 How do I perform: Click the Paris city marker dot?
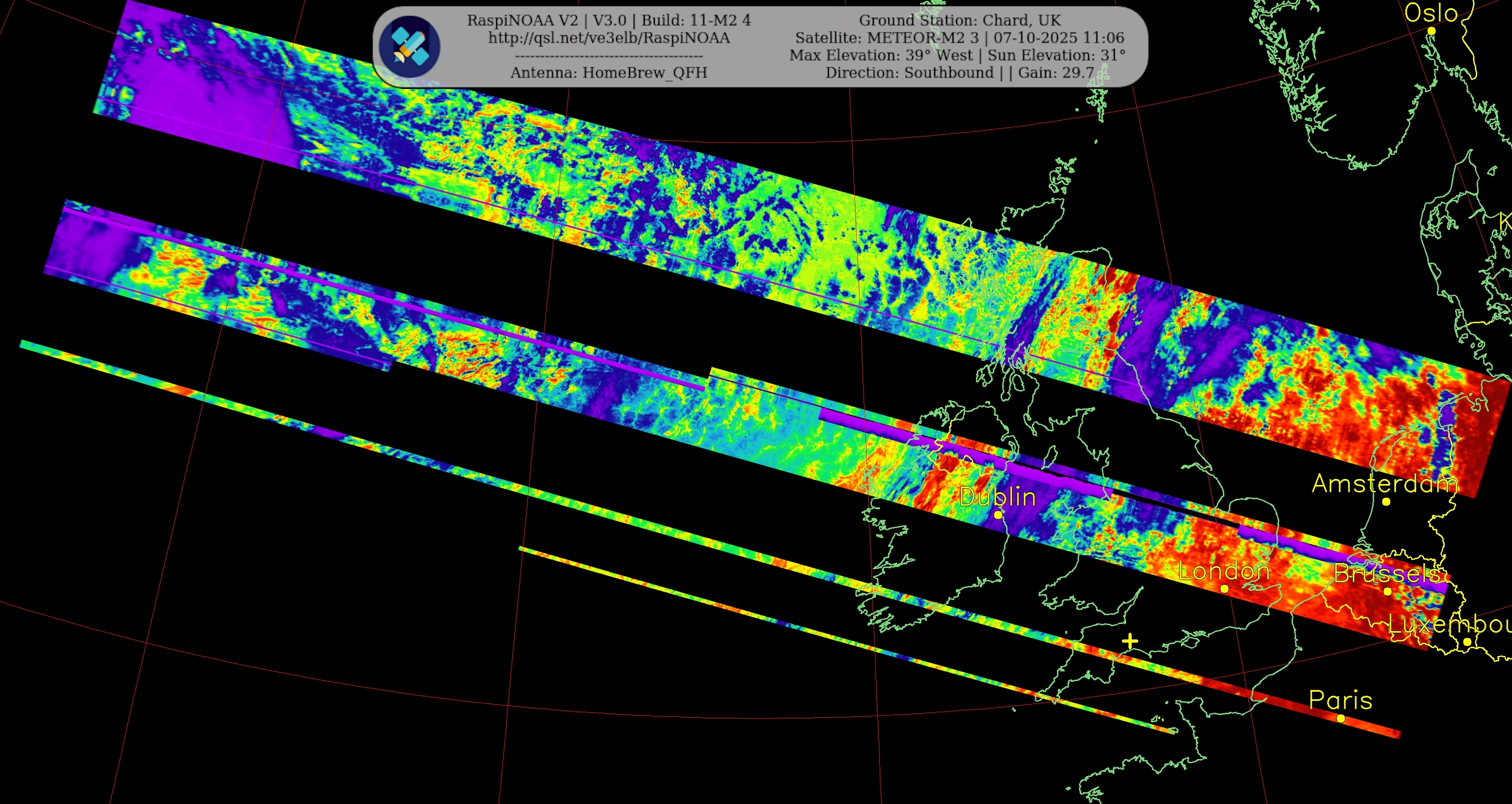[x=1341, y=718]
